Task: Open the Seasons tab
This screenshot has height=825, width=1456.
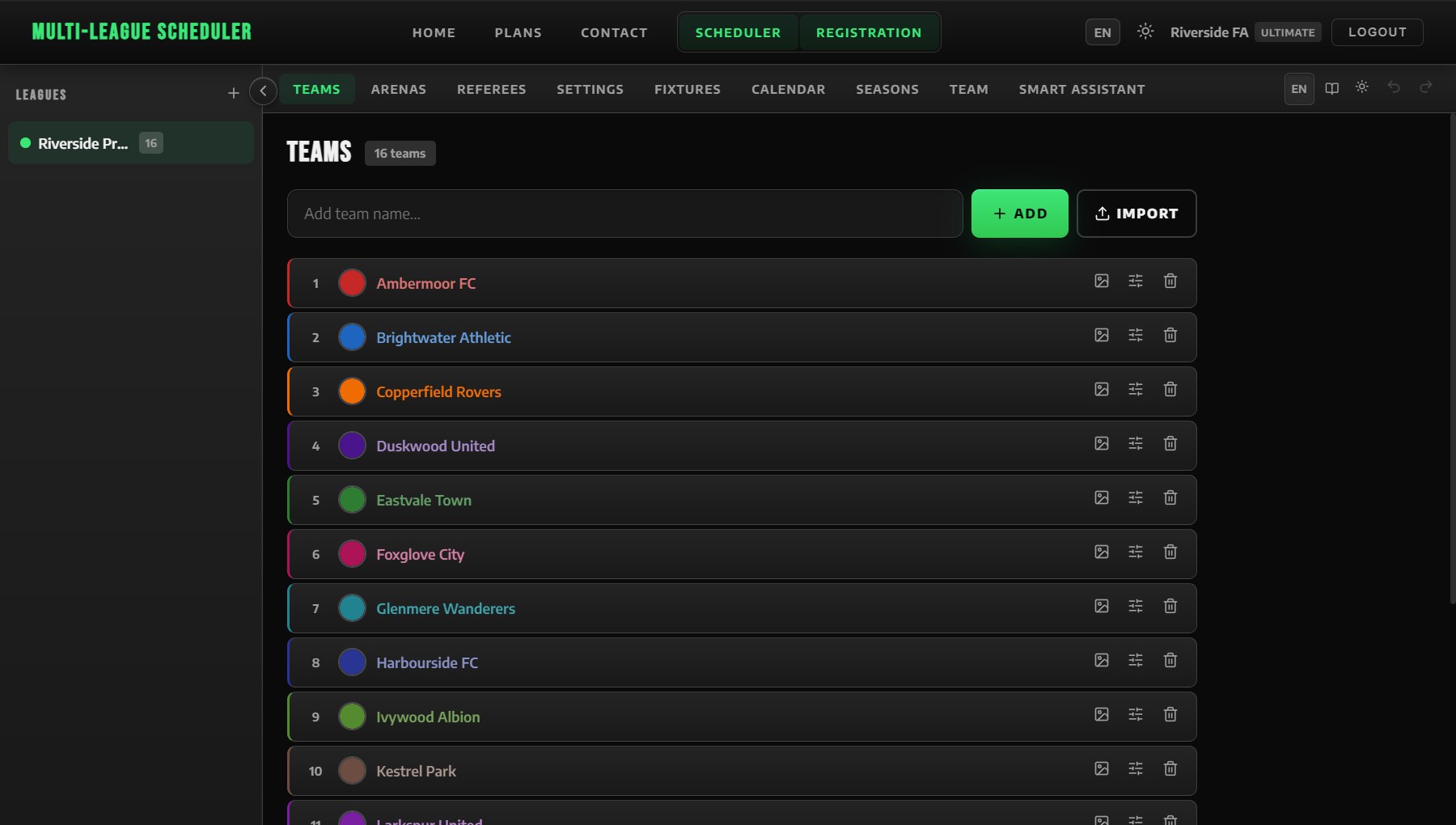Action: (887, 89)
